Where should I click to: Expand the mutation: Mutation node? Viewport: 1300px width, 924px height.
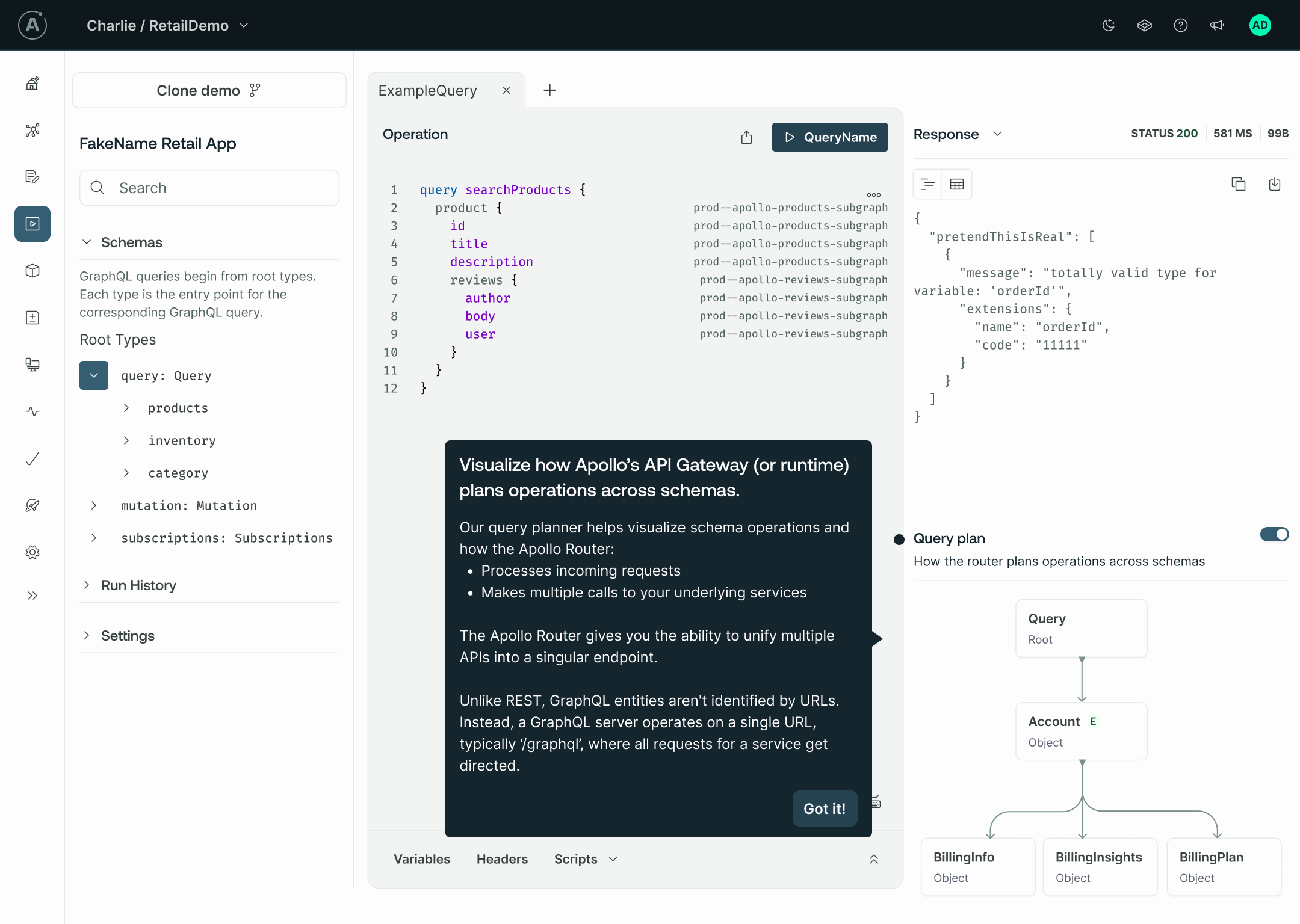94,505
